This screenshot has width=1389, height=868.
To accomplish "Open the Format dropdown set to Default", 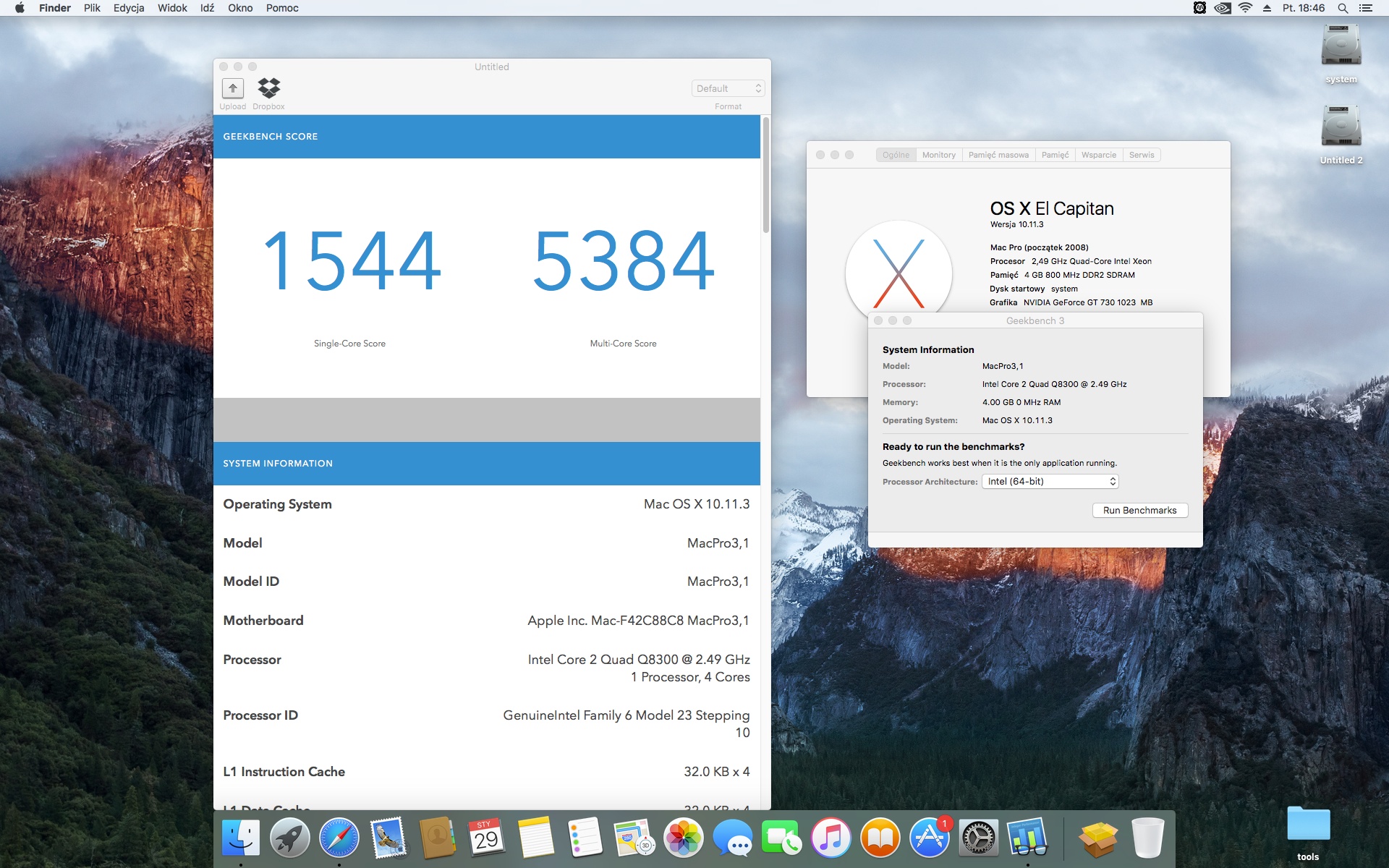I will 728,88.
